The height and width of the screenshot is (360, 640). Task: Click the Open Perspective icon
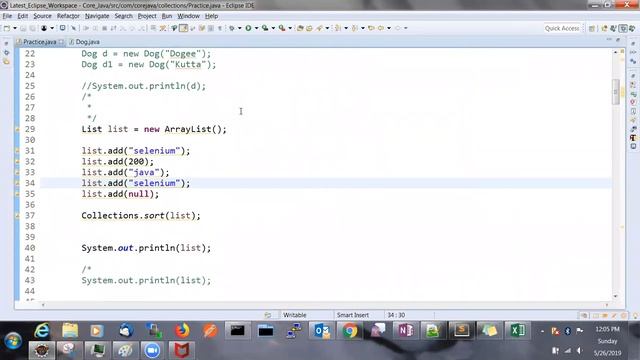[591, 28]
